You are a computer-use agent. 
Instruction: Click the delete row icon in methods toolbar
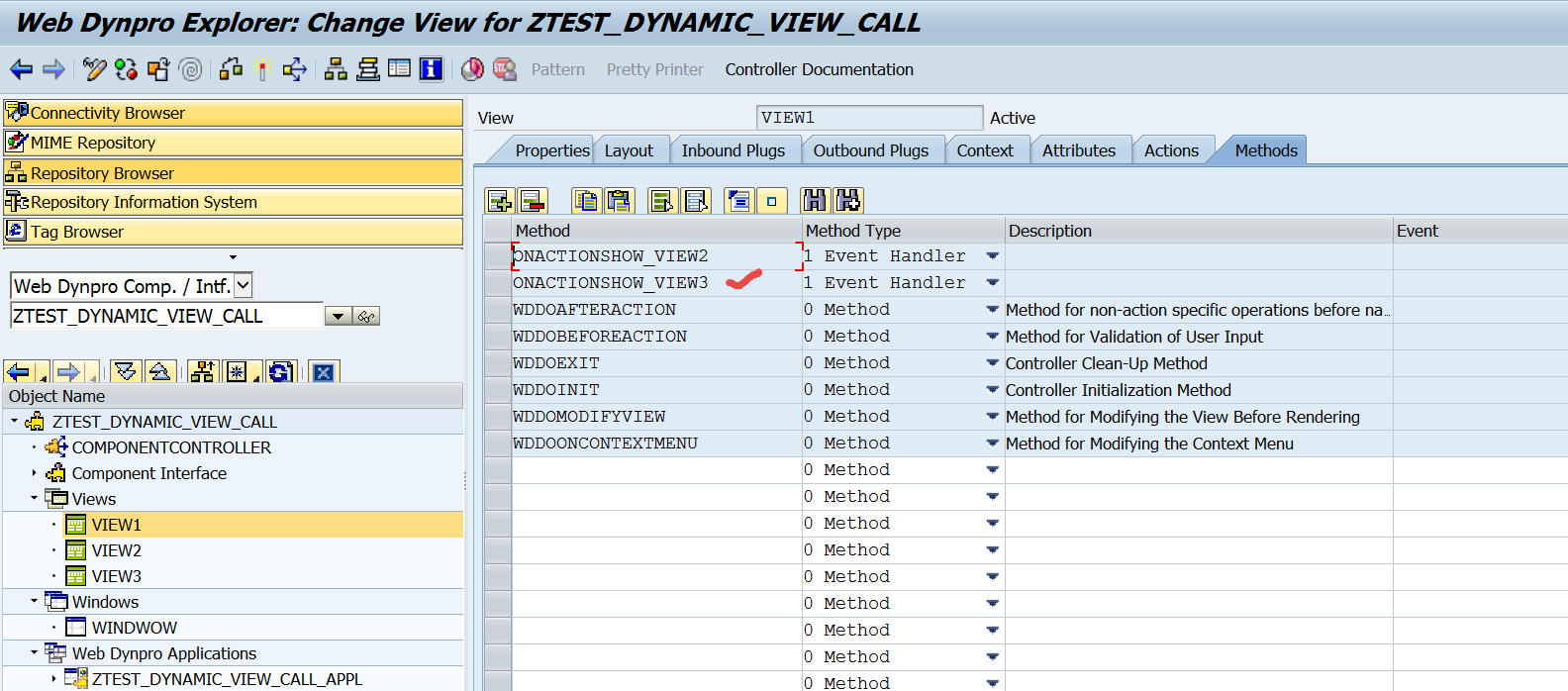pos(533,201)
